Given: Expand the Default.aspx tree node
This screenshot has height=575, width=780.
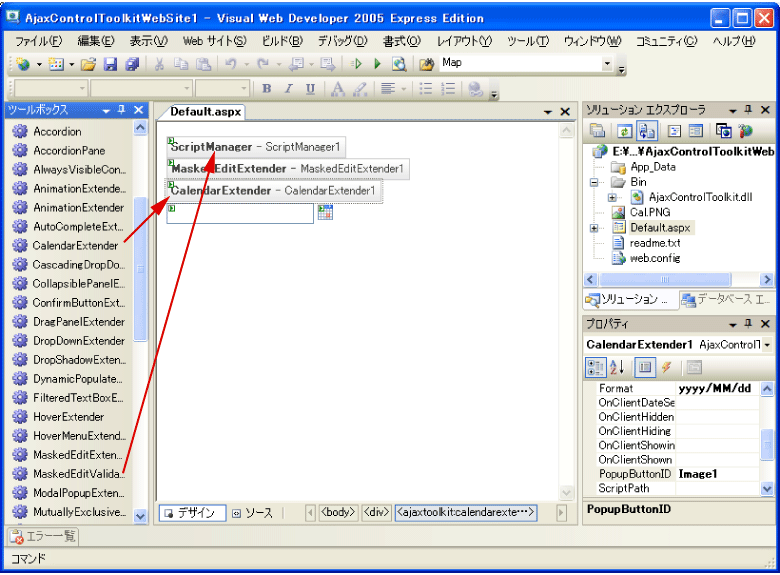Looking at the screenshot, I should tap(594, 228).
